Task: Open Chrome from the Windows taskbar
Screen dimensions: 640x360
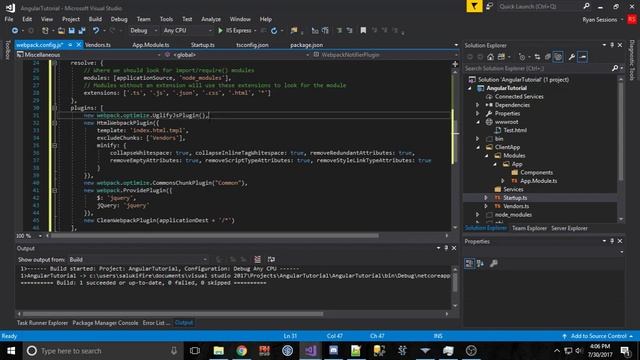Action: [241, 351]
